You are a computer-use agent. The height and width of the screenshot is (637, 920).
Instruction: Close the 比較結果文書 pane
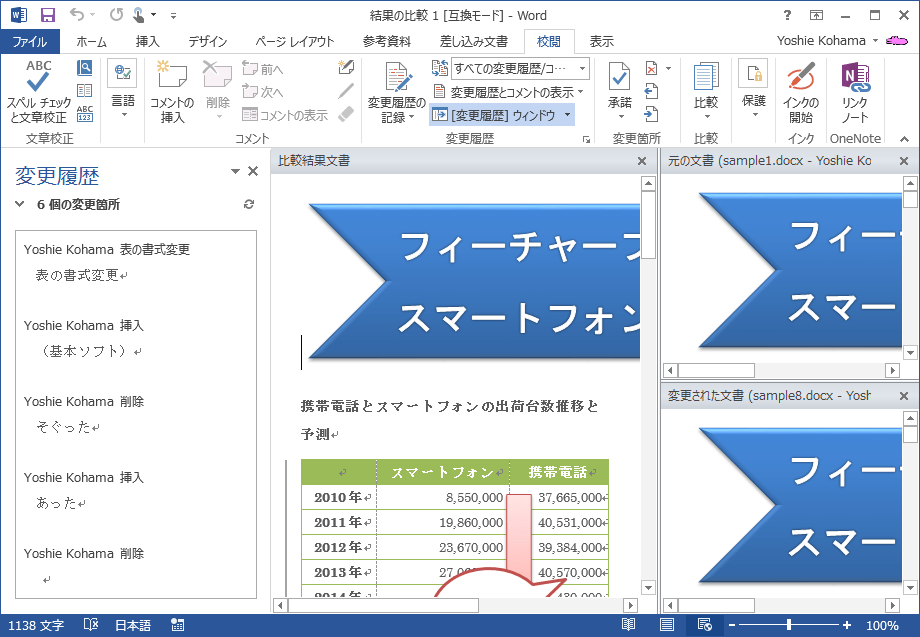(x=642, y=161)
